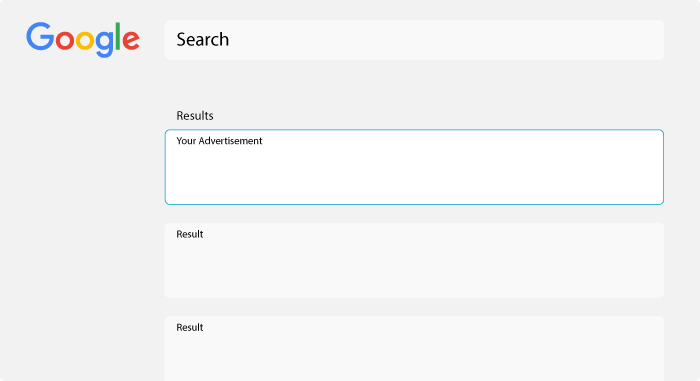Focus the Search input field
The height and width of the screenshot is (381, 700).
[x=414, y=40]
